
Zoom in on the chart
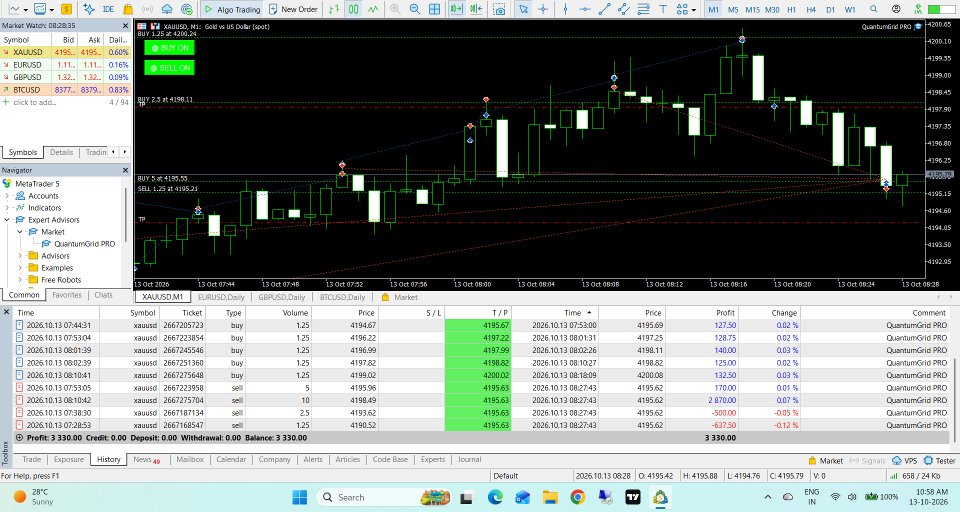(x=395, y=9)
